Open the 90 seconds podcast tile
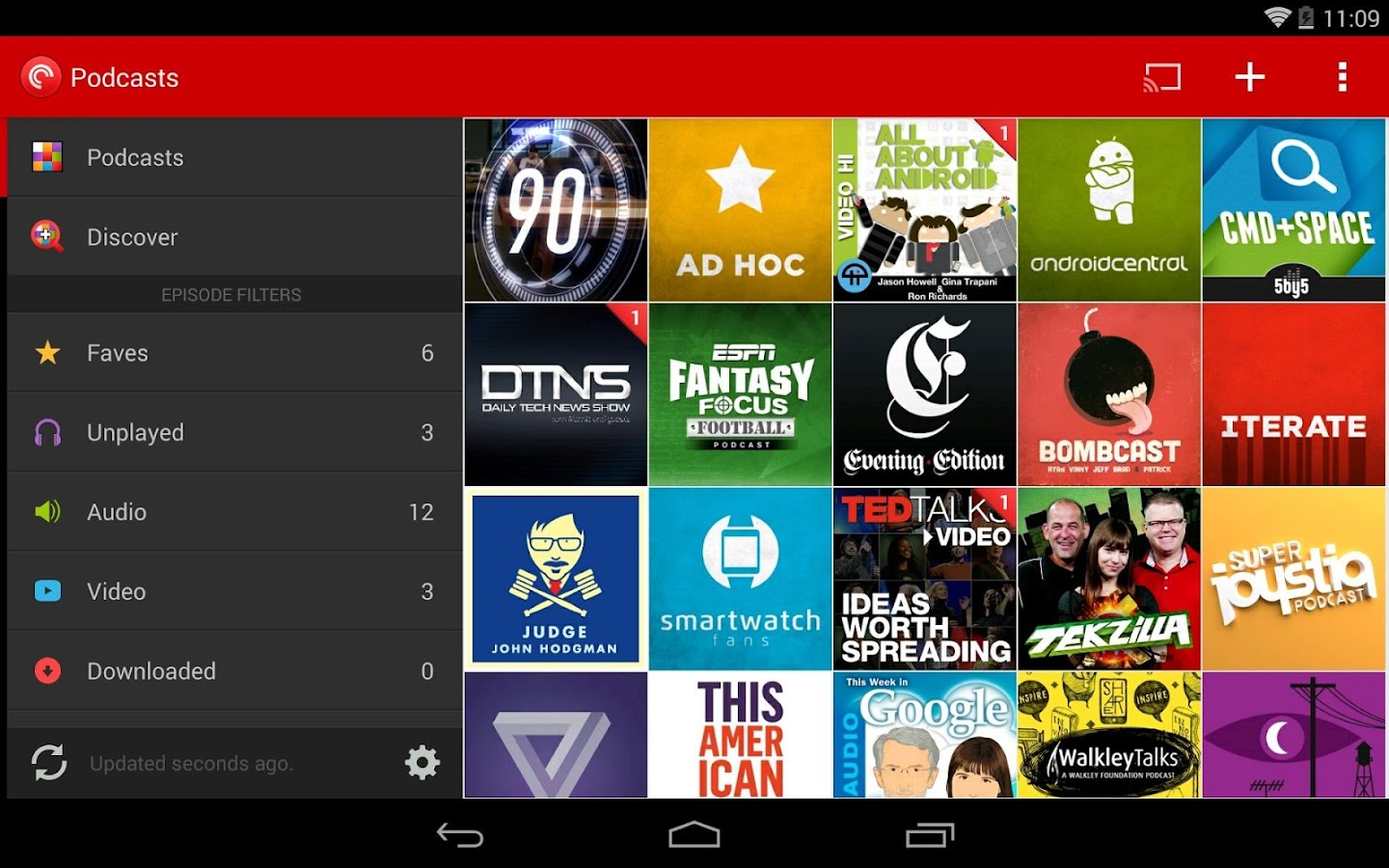1389x868 pixels. pos(556,210)
